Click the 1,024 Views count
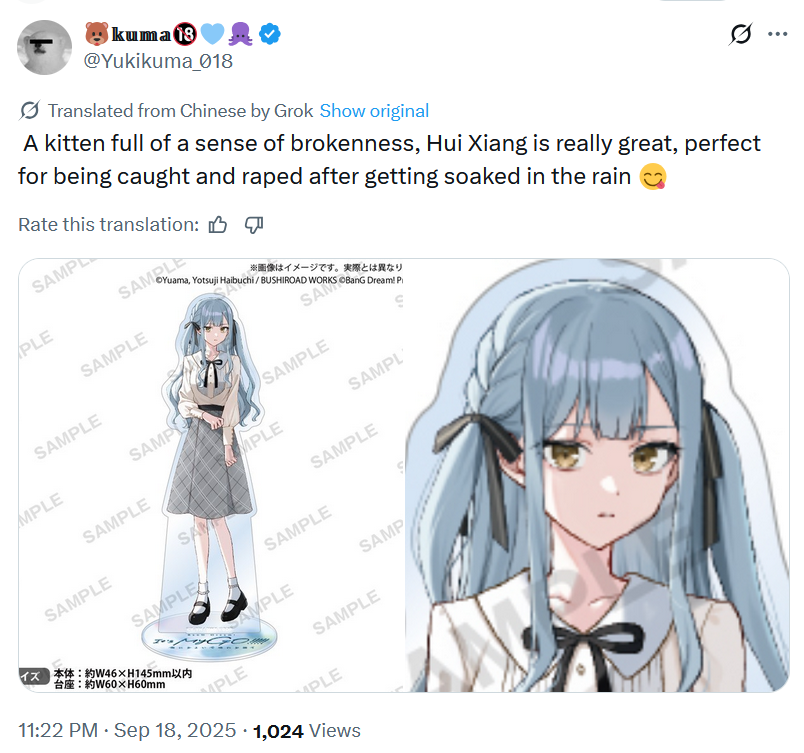The height and width of the screenshot is (753, 804). point(307,730)
